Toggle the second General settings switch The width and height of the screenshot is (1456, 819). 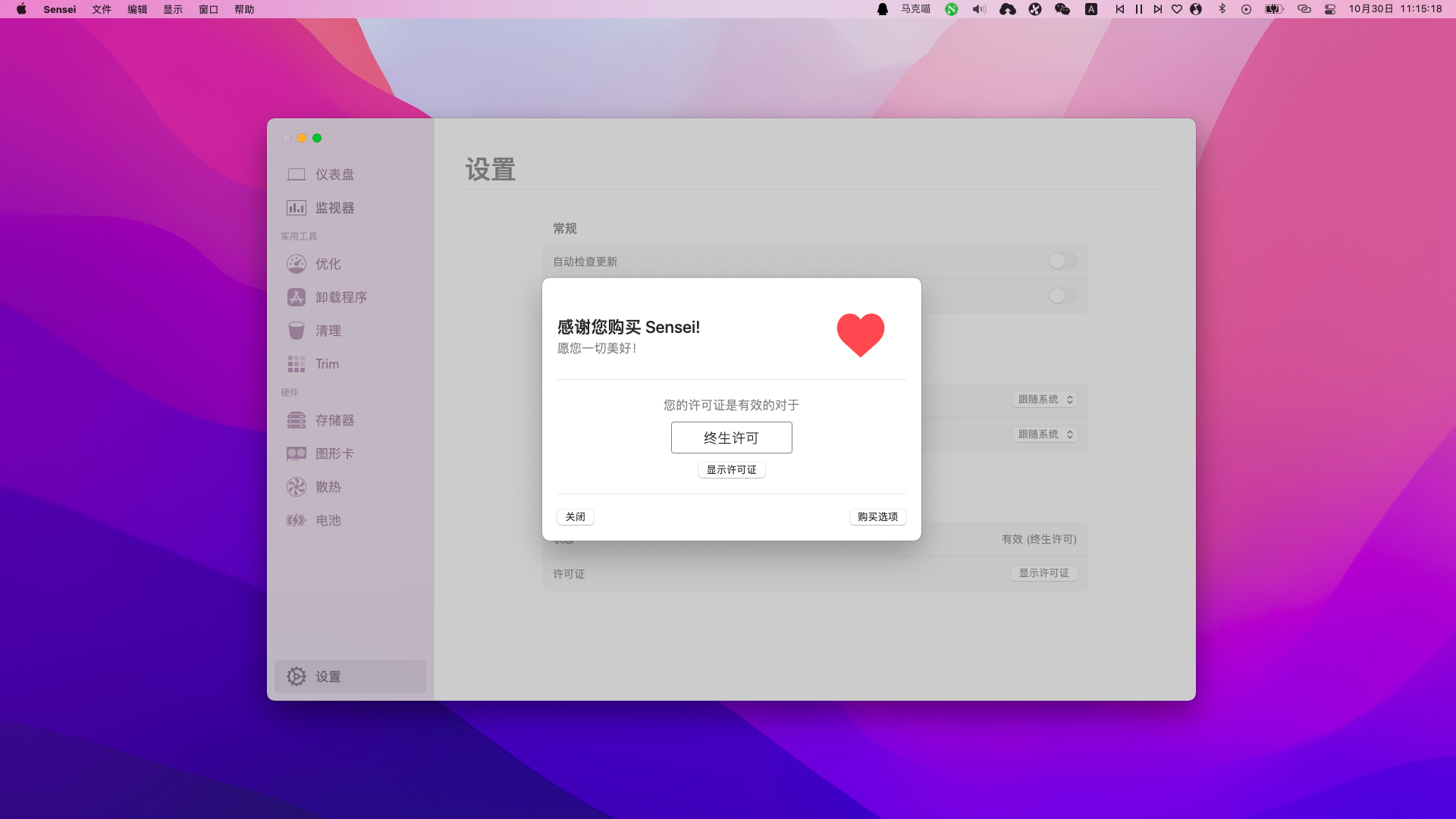(1062, 296)
